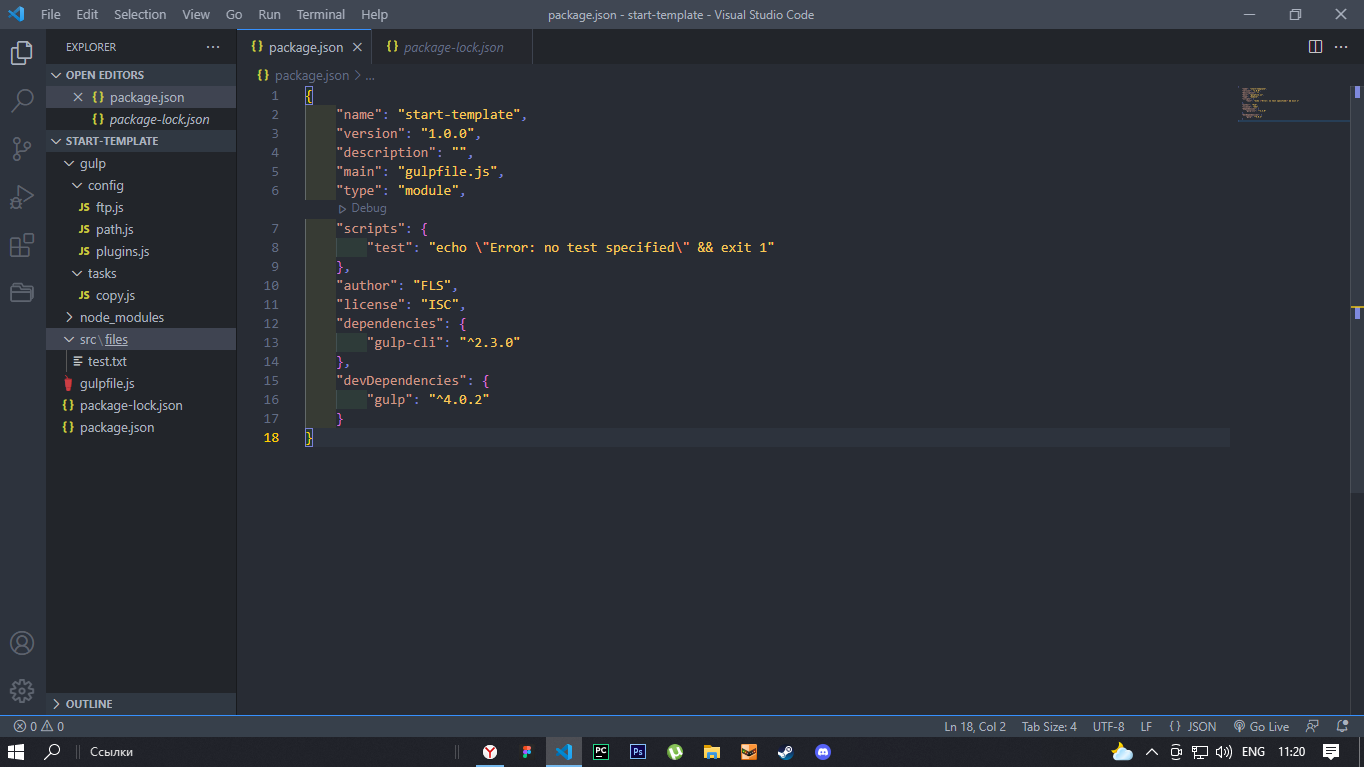Open Discord from the taskbar
The height and width of the screenshot is (767, 1364).
pos(822,752)
